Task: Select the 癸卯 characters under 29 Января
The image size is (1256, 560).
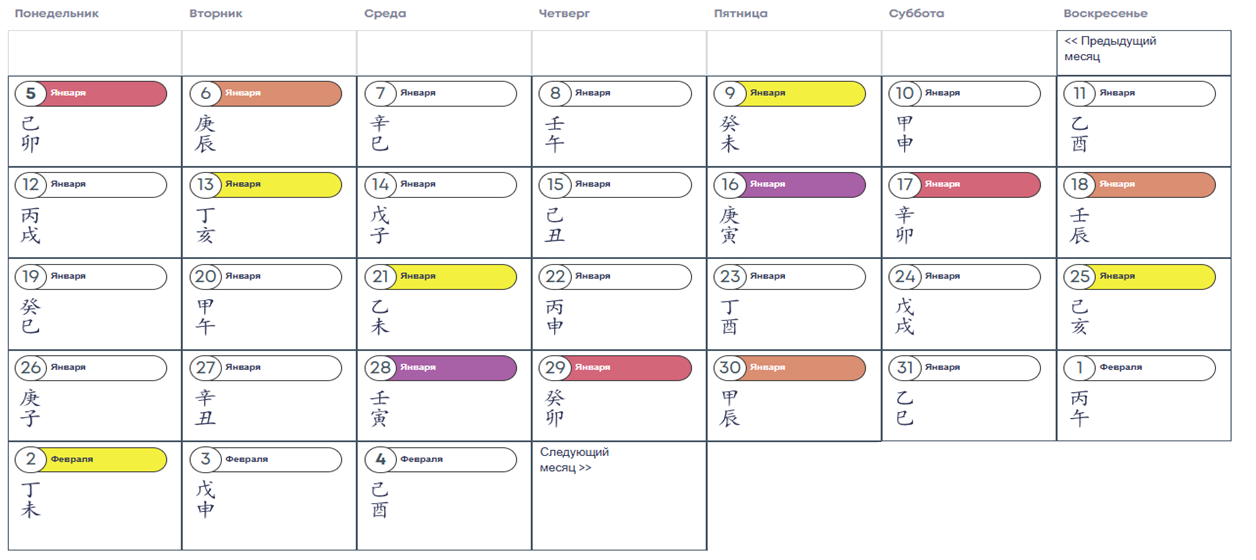Action: [555, 408]
